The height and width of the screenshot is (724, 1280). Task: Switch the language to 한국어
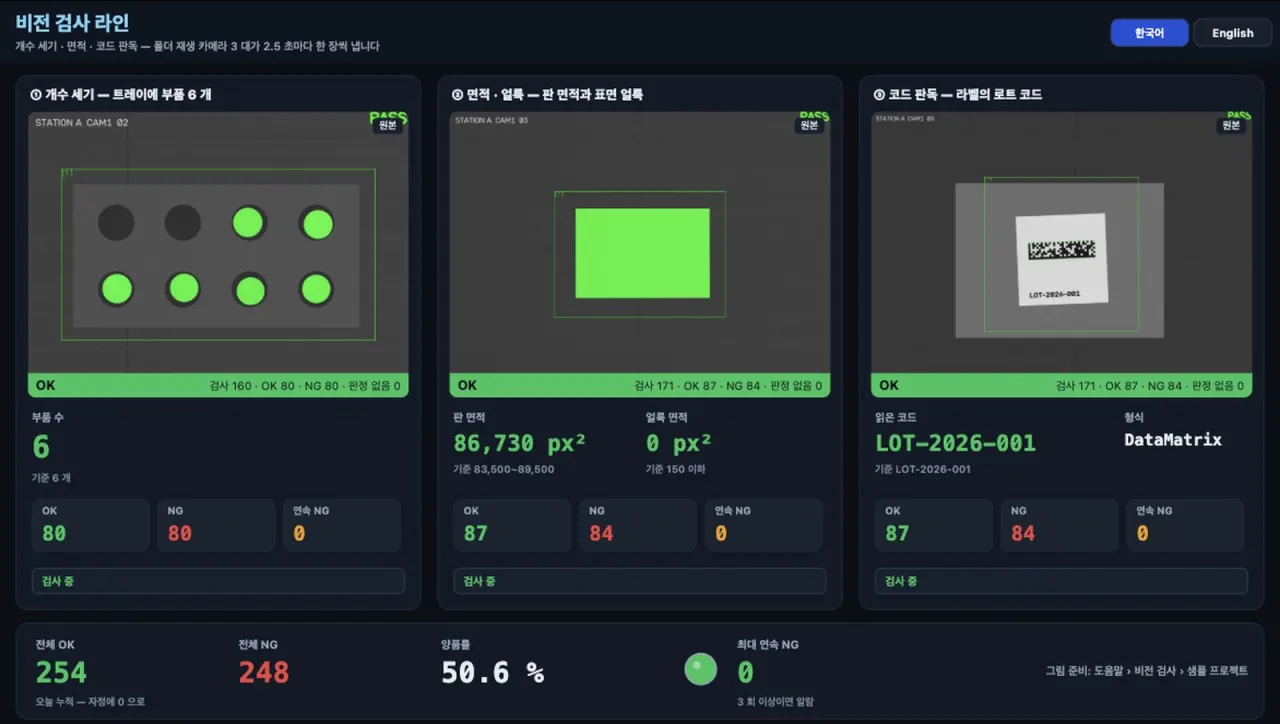click(1149, 33)
